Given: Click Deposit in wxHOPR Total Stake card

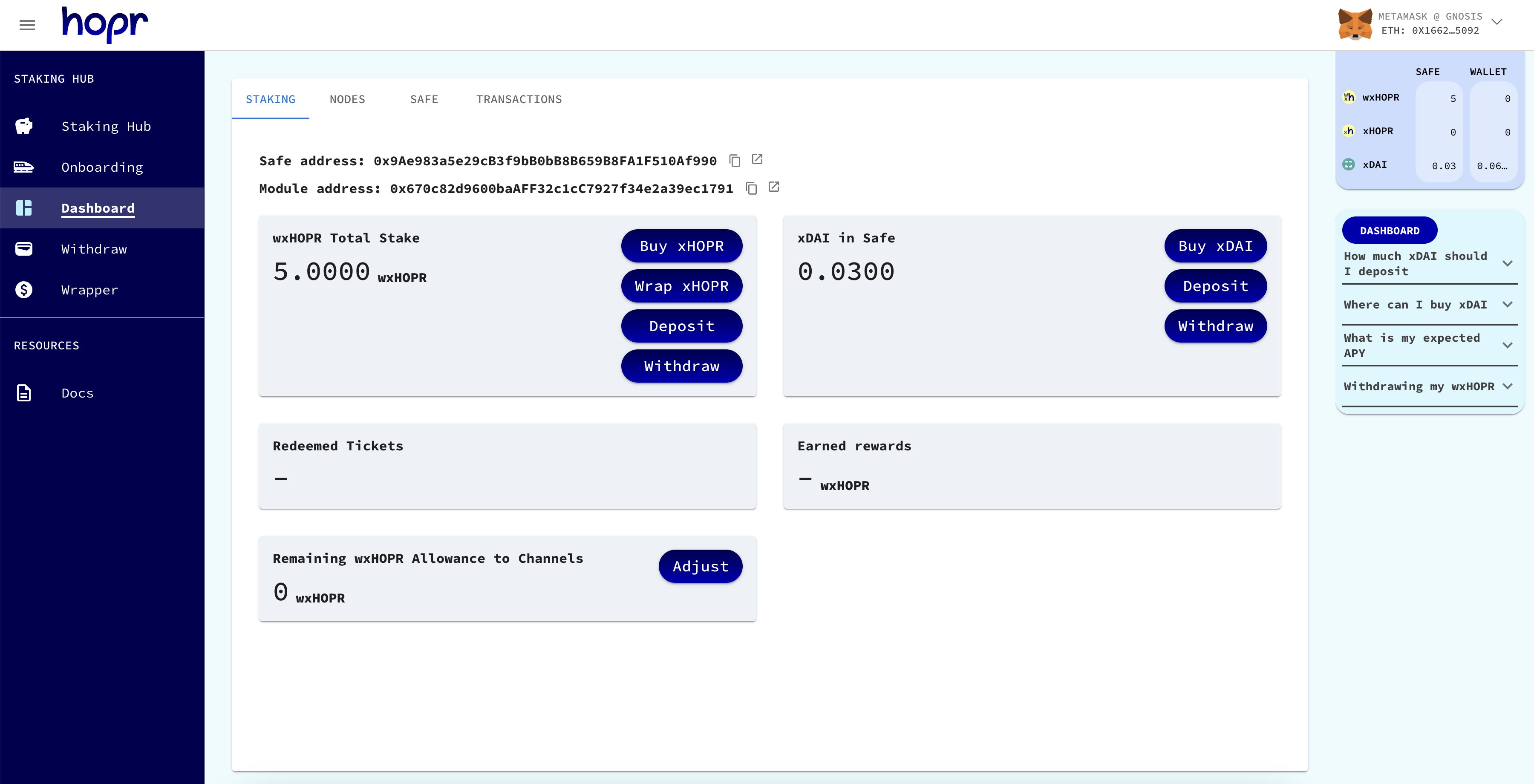Looking at the screenshot, I should (x=681, y=326).
